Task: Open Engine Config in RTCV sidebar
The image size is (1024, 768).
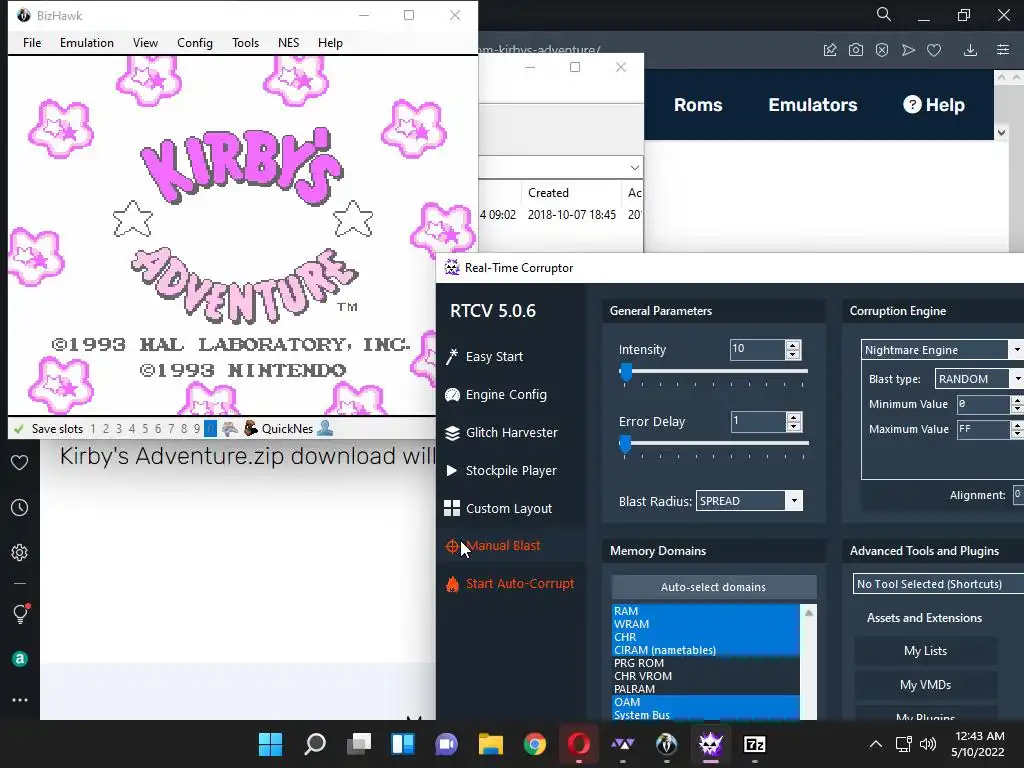Action: point(496,394)
